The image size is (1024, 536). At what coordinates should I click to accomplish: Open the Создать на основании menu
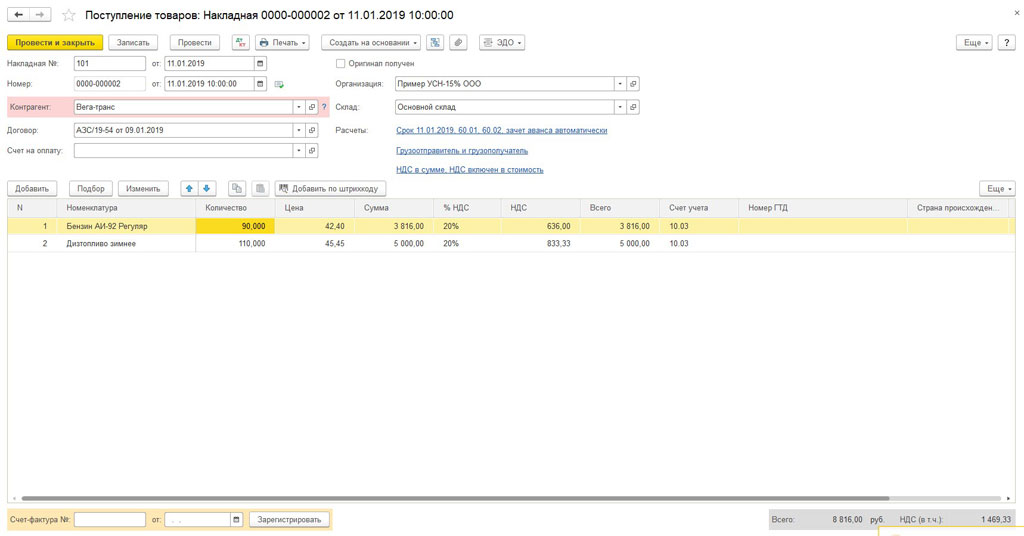tap(370, 43)
